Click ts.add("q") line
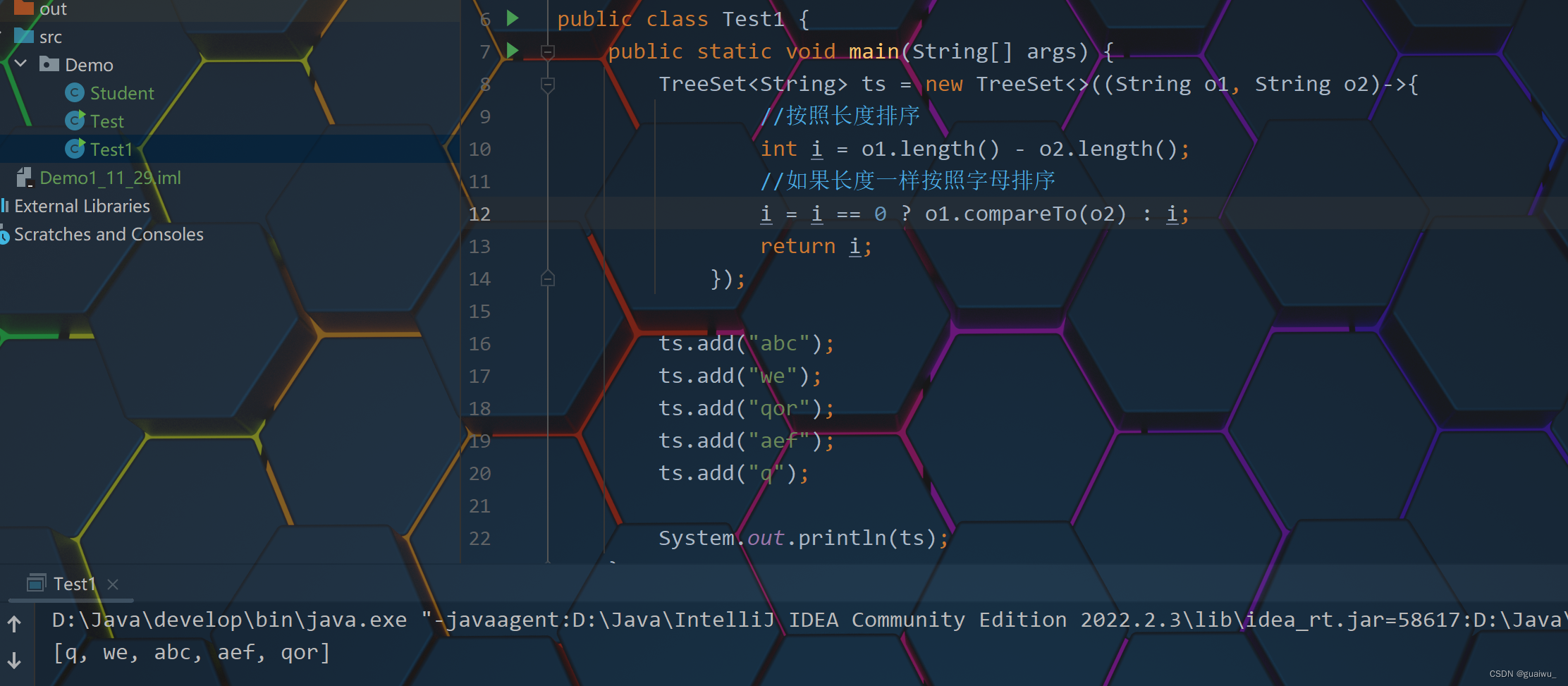 (x=734, y=473)
